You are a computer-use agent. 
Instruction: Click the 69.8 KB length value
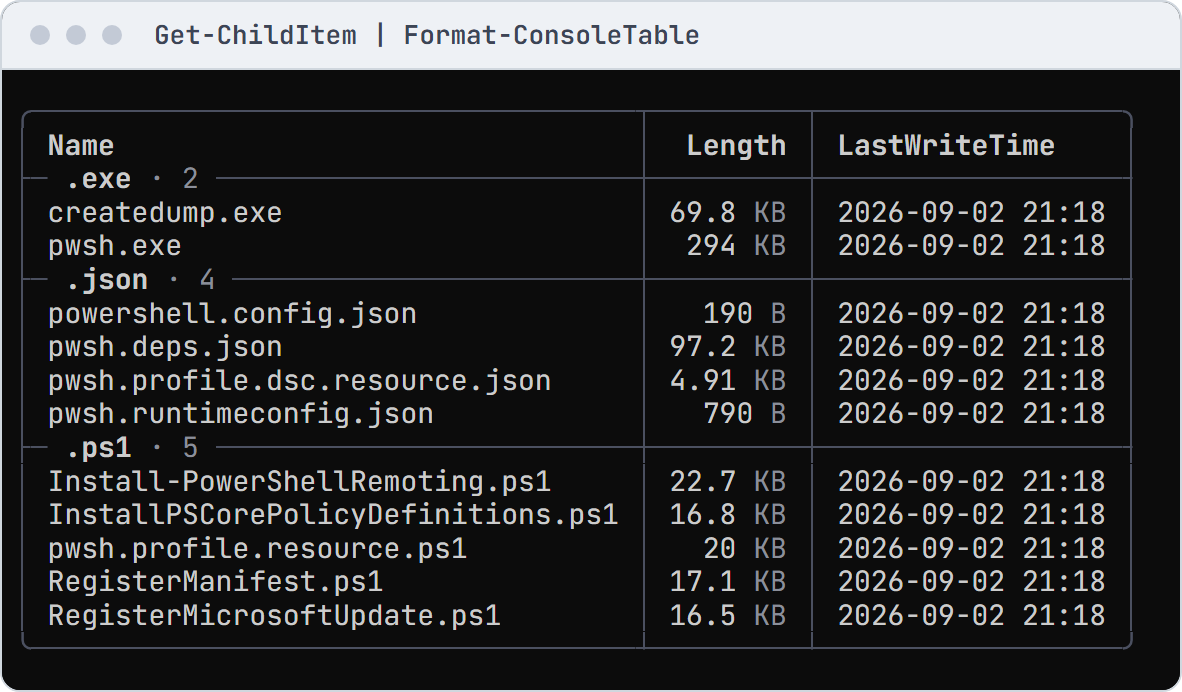[728, 213]
